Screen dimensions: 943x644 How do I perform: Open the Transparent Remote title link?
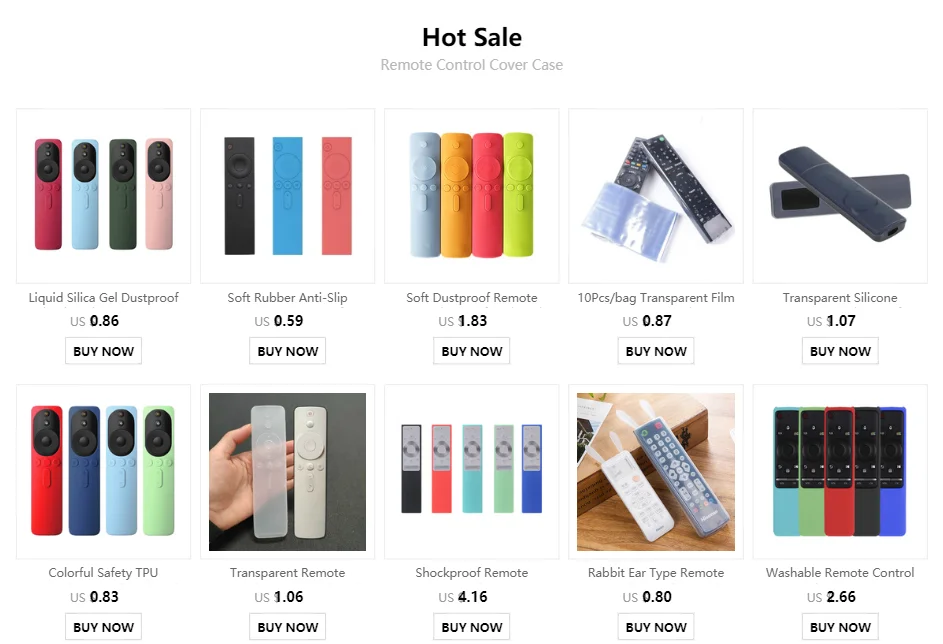287,573
